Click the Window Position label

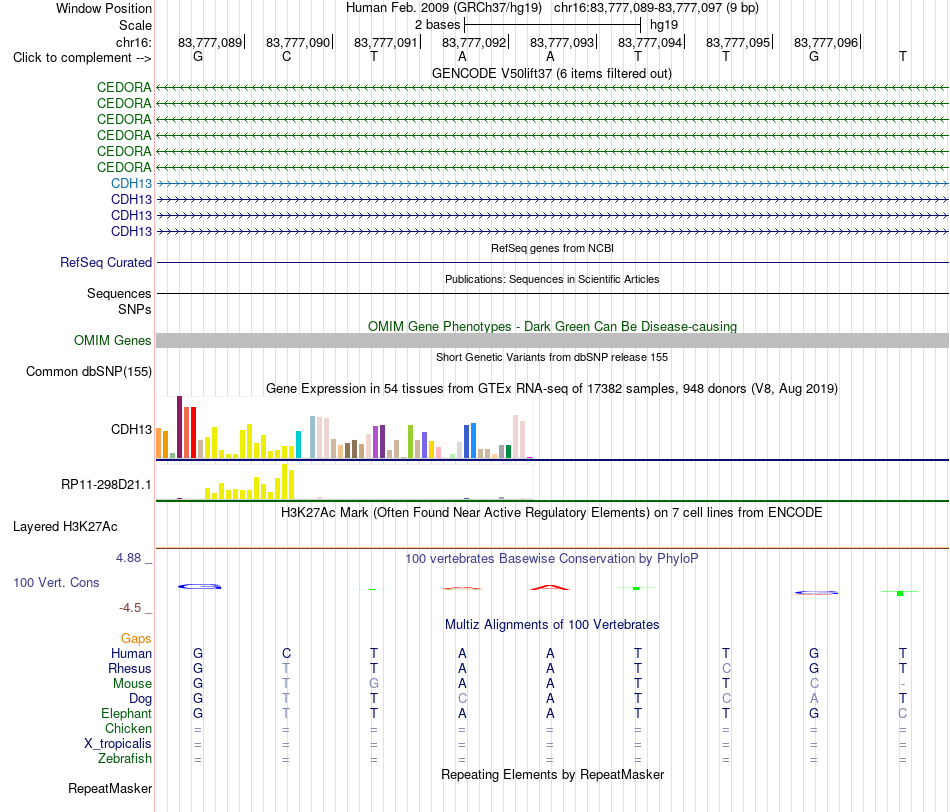[104, 8]
